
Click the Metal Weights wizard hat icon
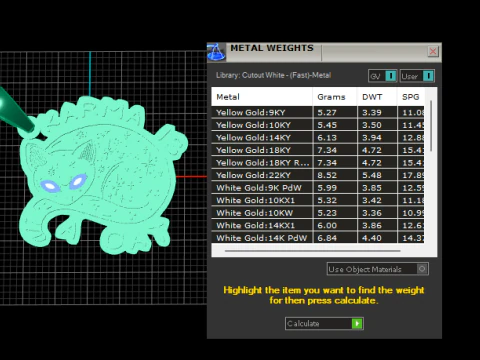(216, 52)
